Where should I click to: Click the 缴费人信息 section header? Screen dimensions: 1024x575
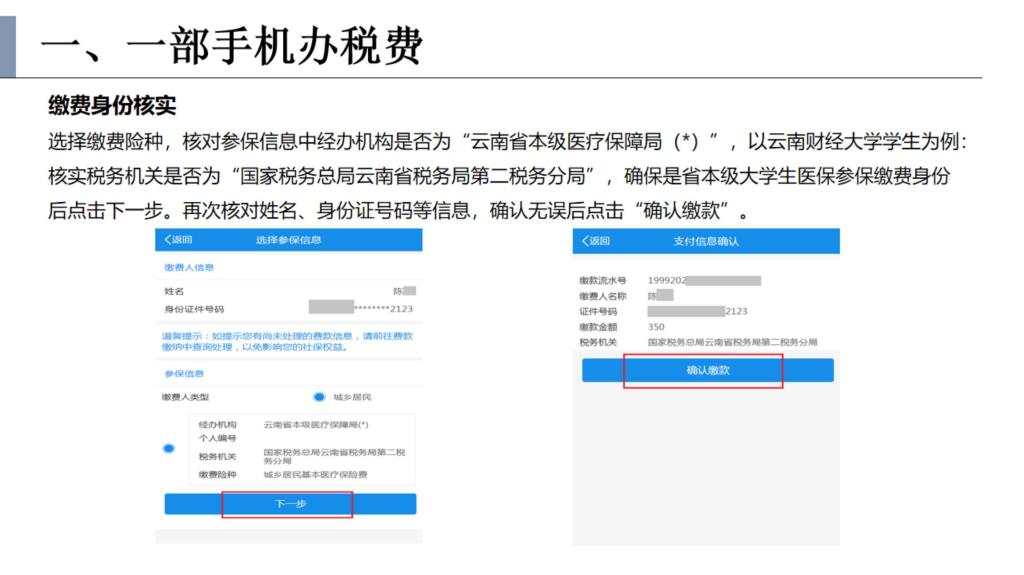189,268
